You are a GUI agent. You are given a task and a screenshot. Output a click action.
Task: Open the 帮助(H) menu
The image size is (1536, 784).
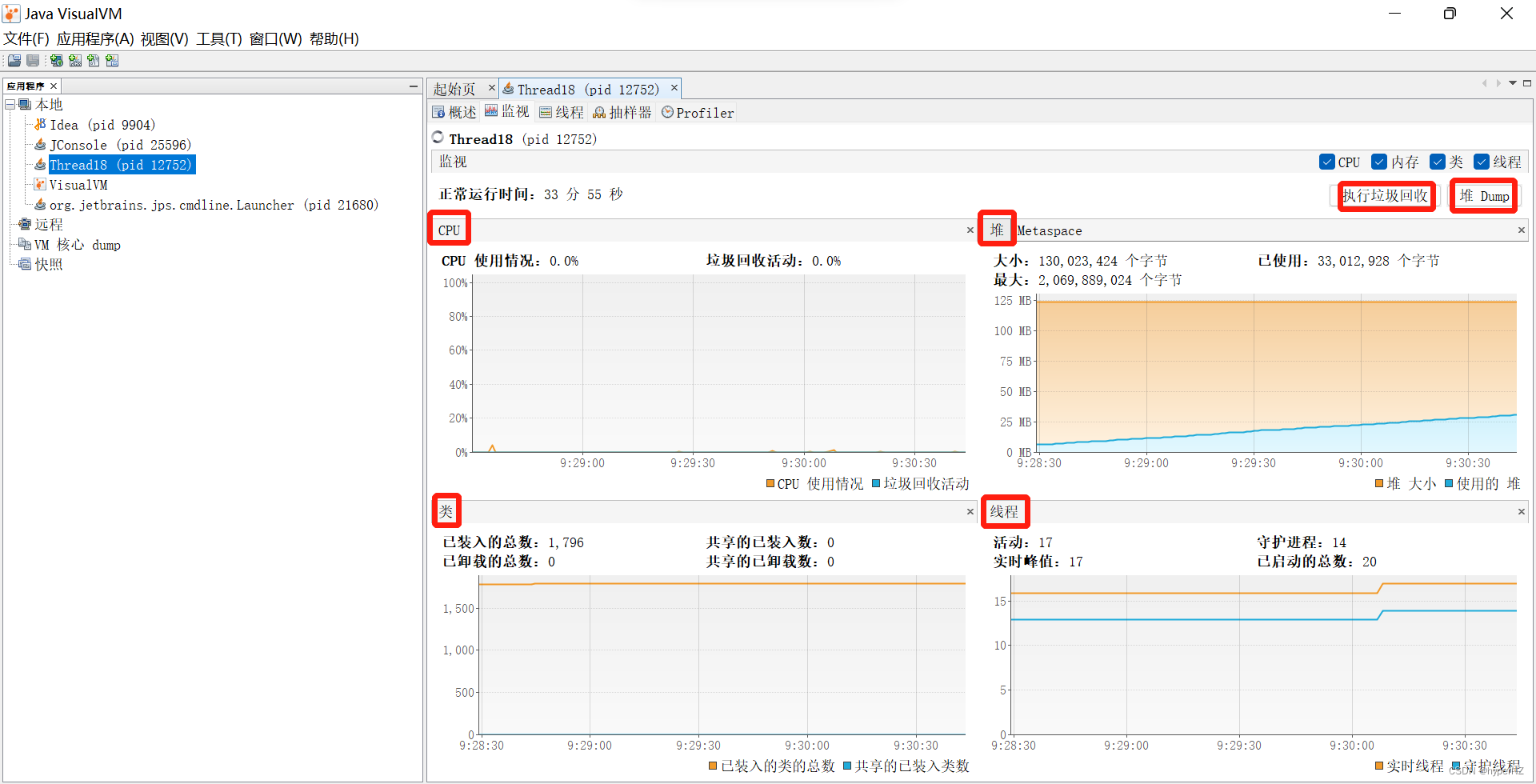point(334,38)
